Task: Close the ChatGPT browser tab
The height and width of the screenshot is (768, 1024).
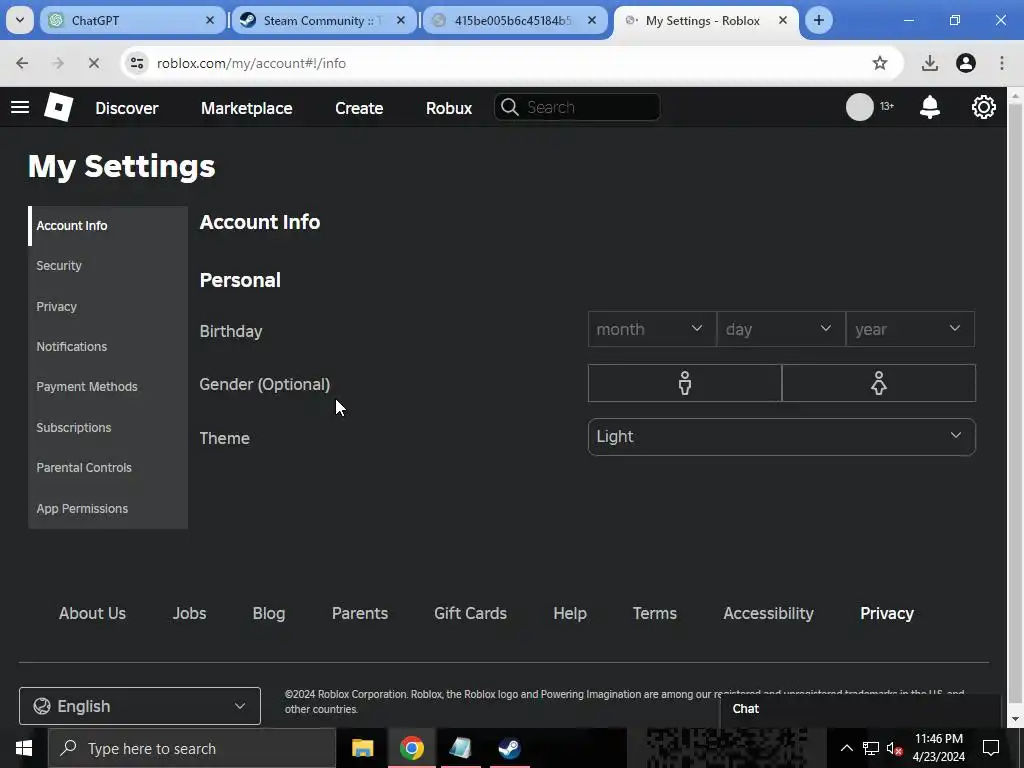Action: (x=210, y=20)
